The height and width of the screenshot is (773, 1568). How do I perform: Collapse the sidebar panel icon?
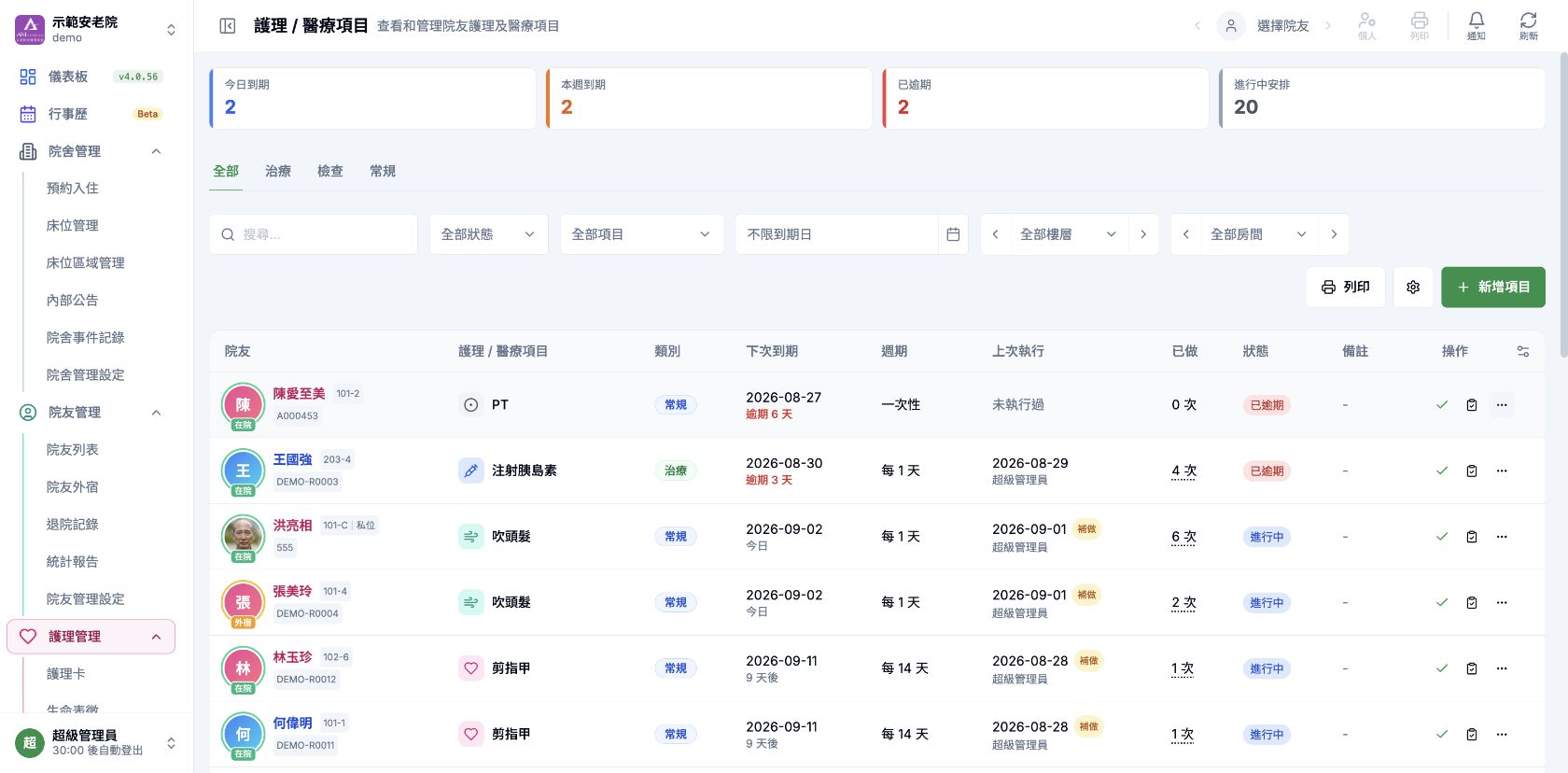point(227,26)
